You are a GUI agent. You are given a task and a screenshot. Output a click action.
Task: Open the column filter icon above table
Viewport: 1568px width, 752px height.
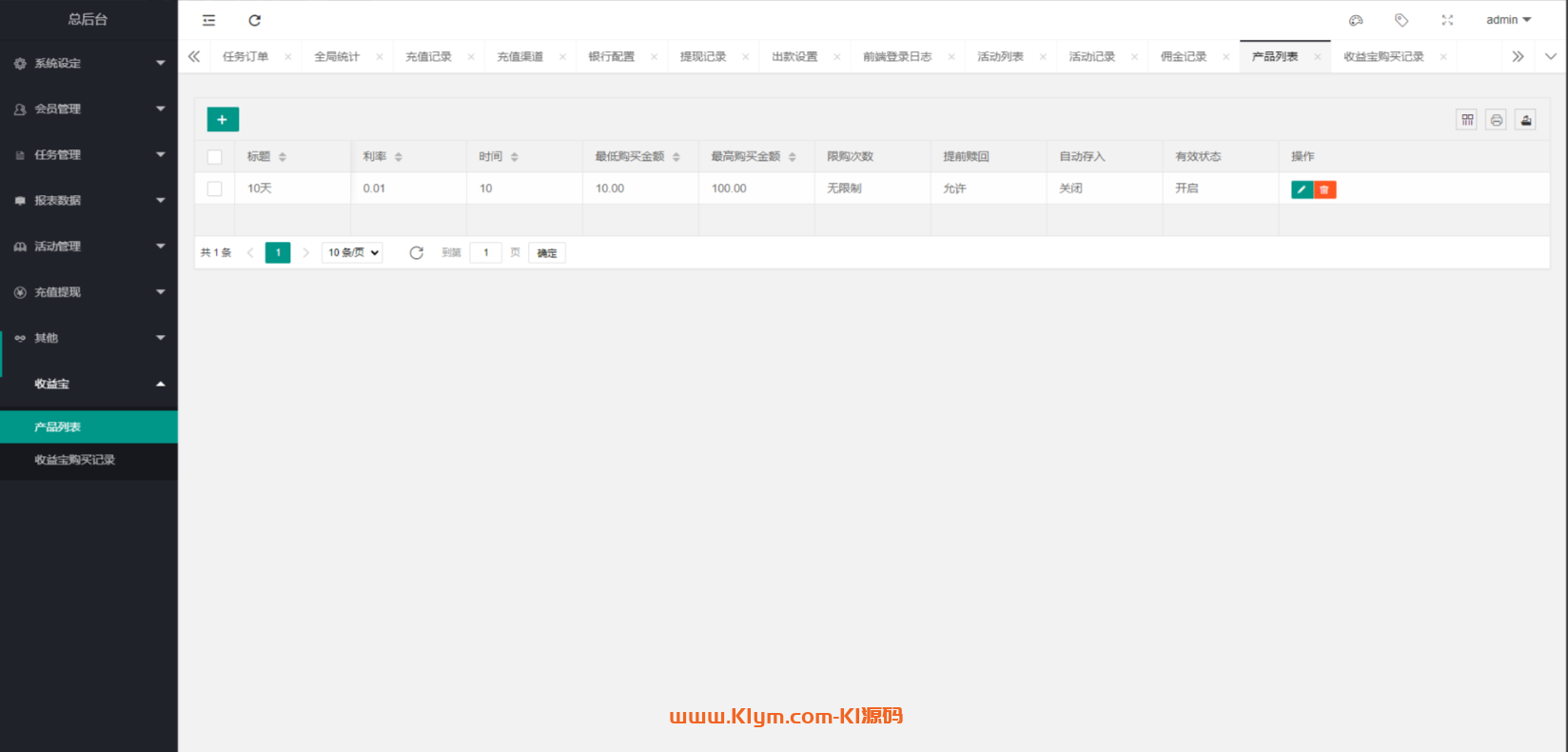point(1467,120)
